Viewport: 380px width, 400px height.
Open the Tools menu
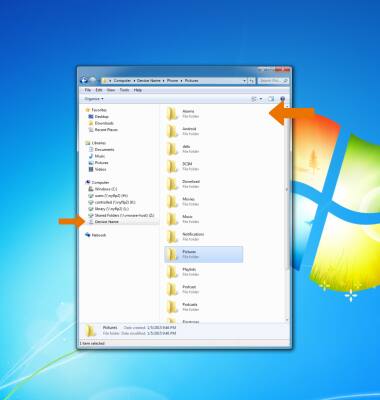click(x=124, y=90)
